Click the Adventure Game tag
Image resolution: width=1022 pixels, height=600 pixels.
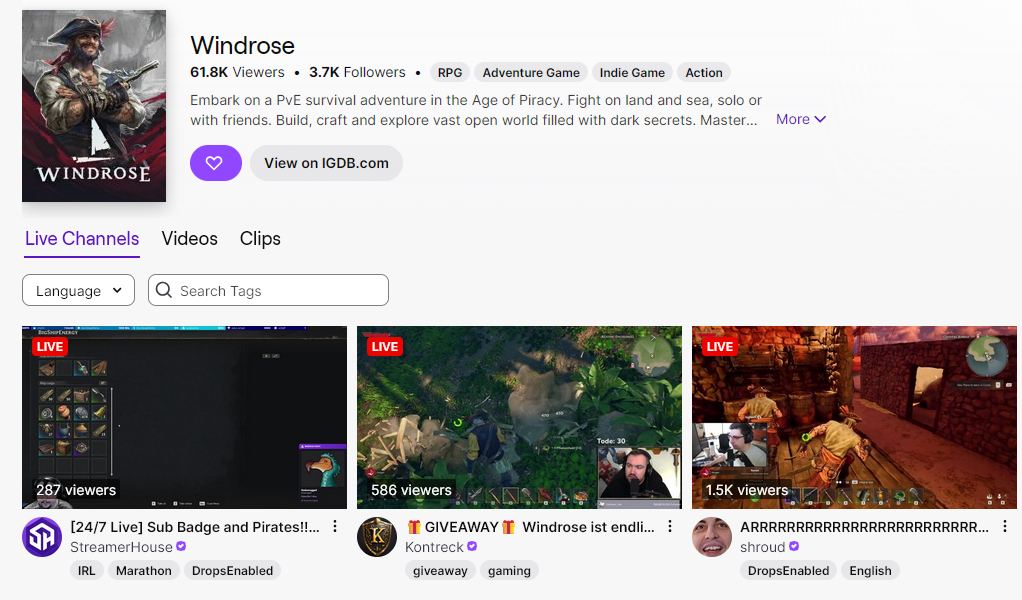click(x=531, y=72)
